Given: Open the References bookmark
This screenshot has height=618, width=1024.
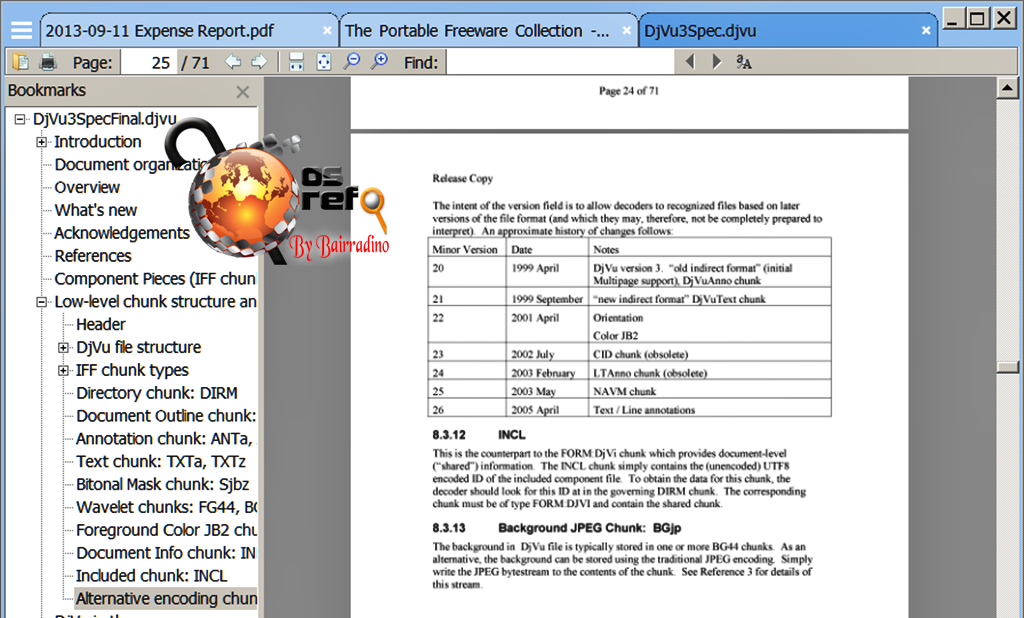Looking at the screenshot, I should tap(93, 256).
